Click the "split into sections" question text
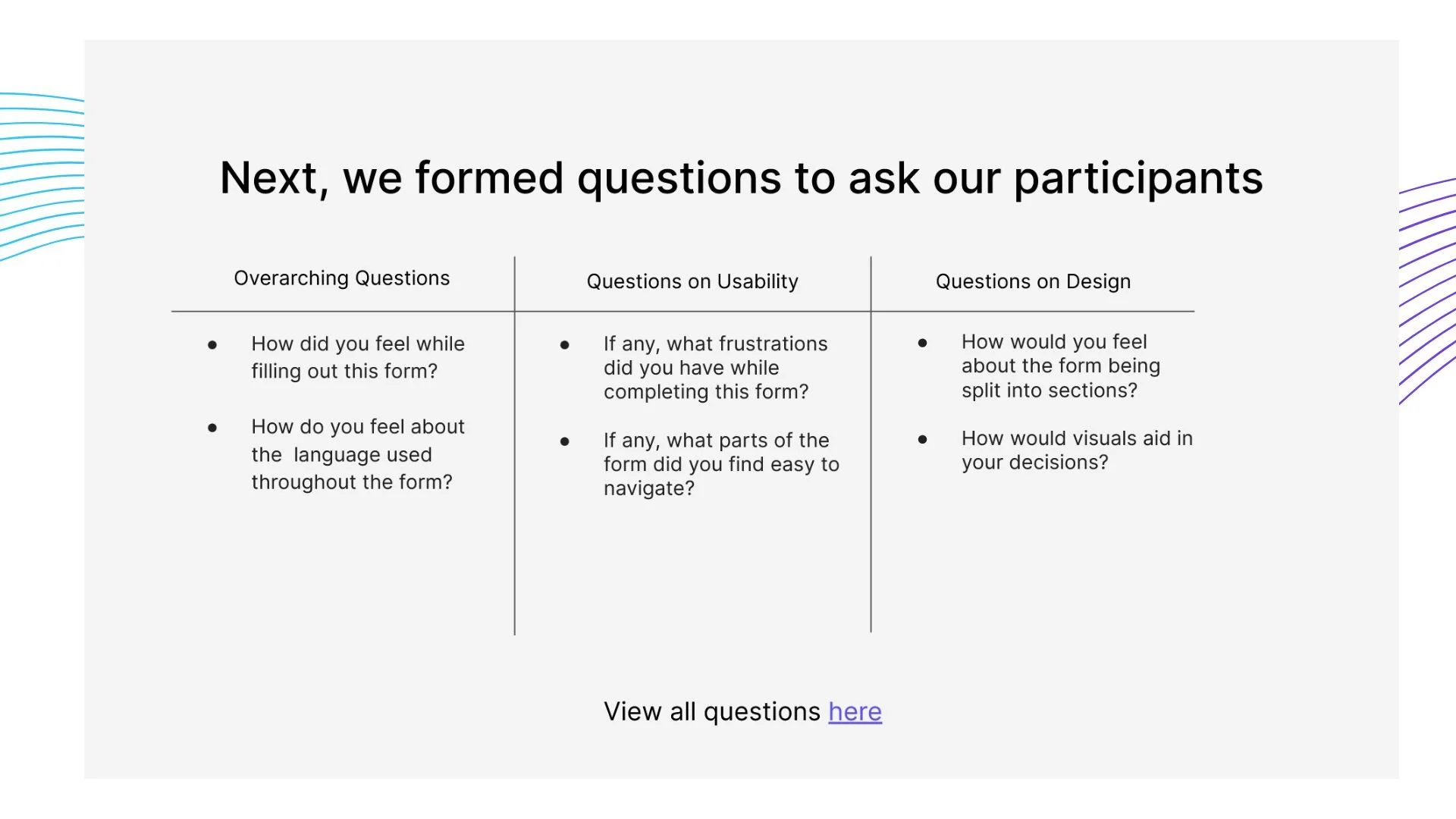Screen dimensions: 1456x819 tap(1061, 366)
